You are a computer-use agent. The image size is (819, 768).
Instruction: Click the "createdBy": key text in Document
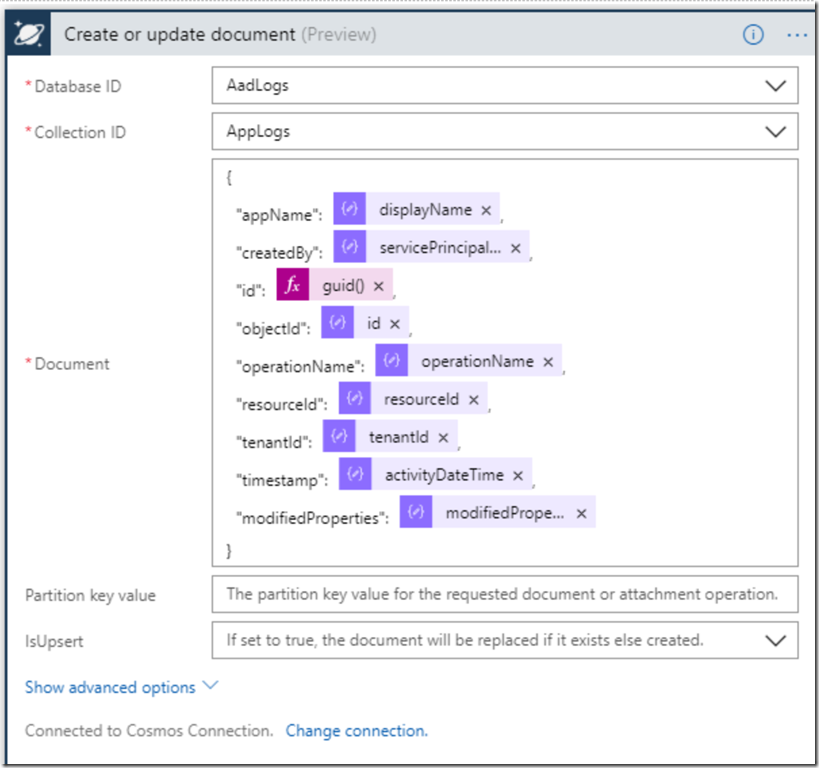pyautogui.click(x=279, y=253)
